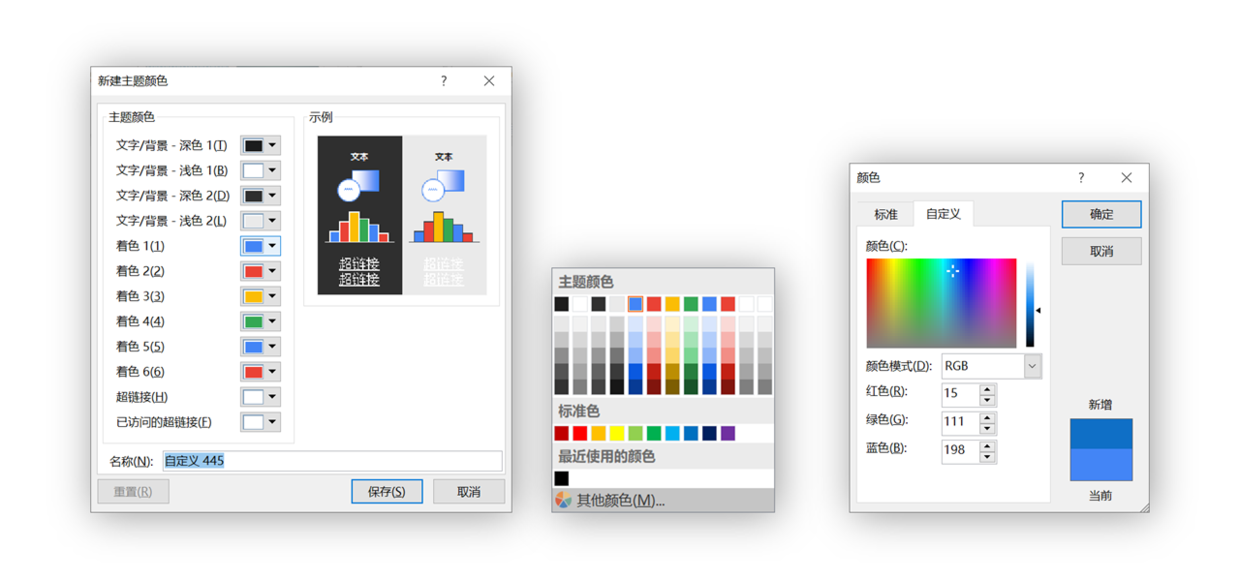Select the yellow swatch in 主题颜色 top row
The width and height of the screenshot is (1240, 579).
(x=673, y=304)
